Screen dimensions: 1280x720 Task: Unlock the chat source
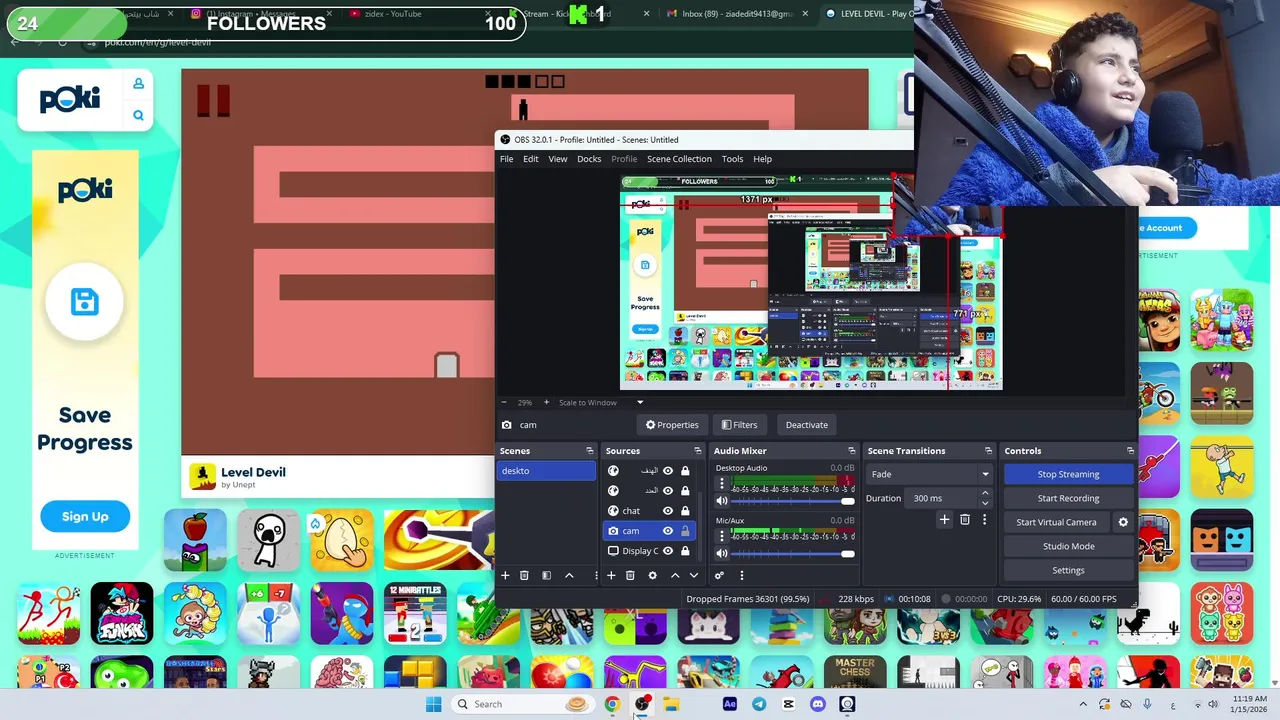point(685,511)
